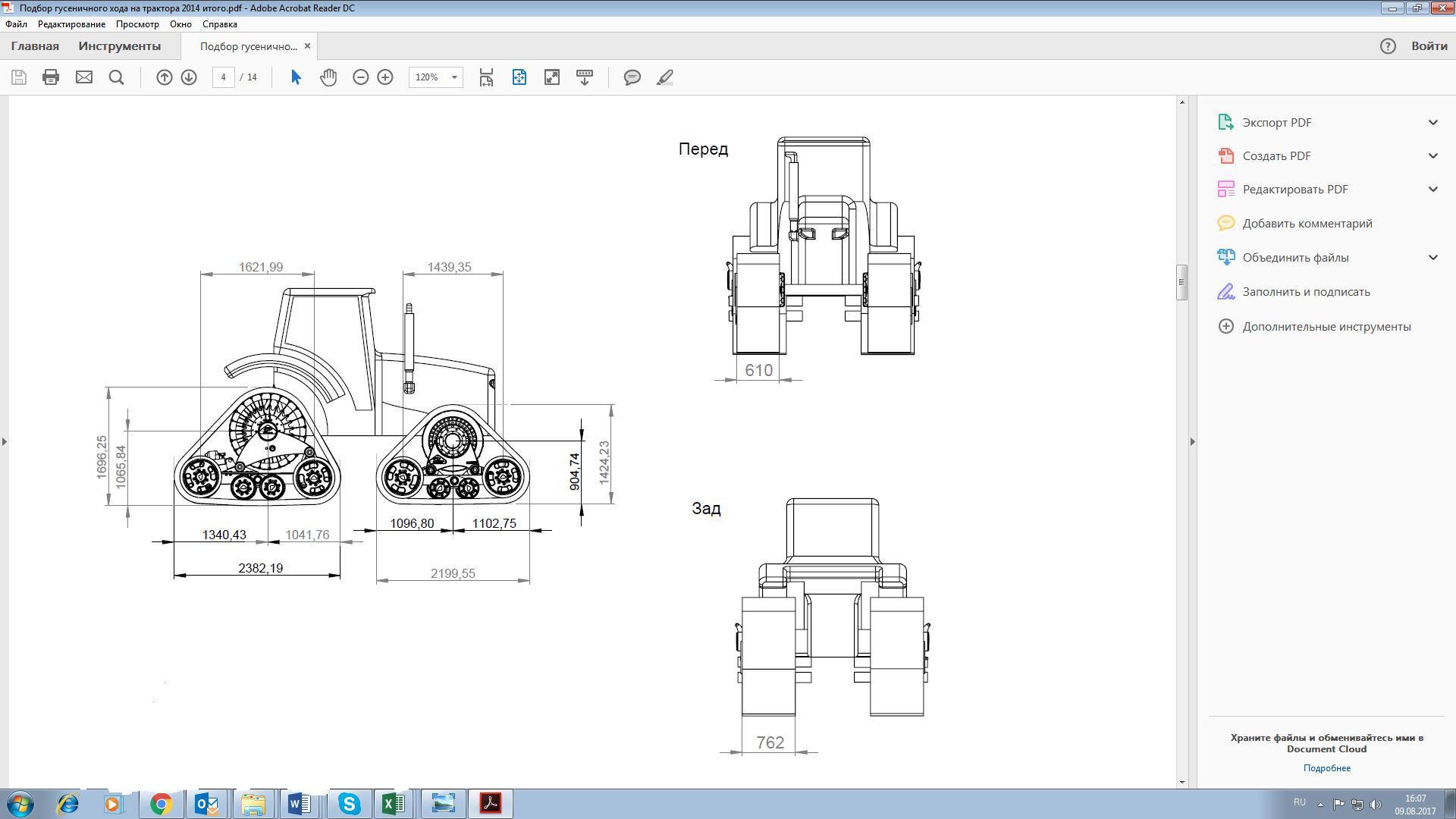Click the Print file icon

[x=51, y=77]
